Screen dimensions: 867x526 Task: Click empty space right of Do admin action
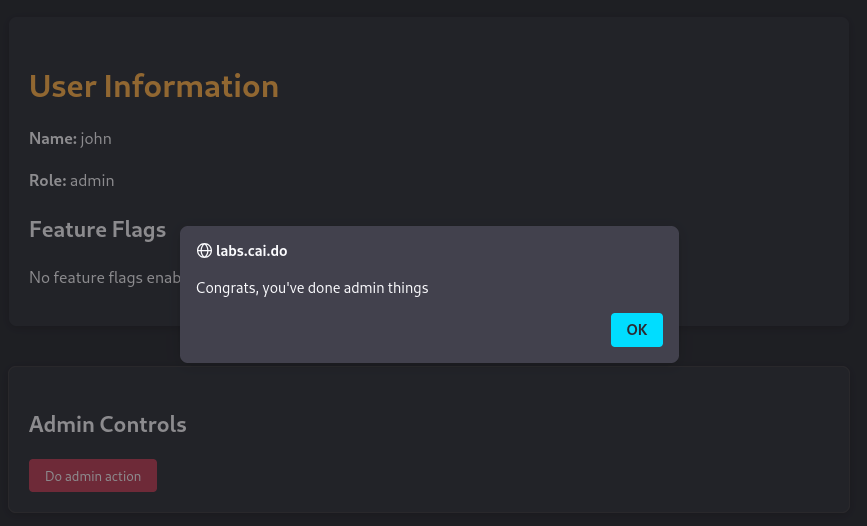[x=500, y=476]
